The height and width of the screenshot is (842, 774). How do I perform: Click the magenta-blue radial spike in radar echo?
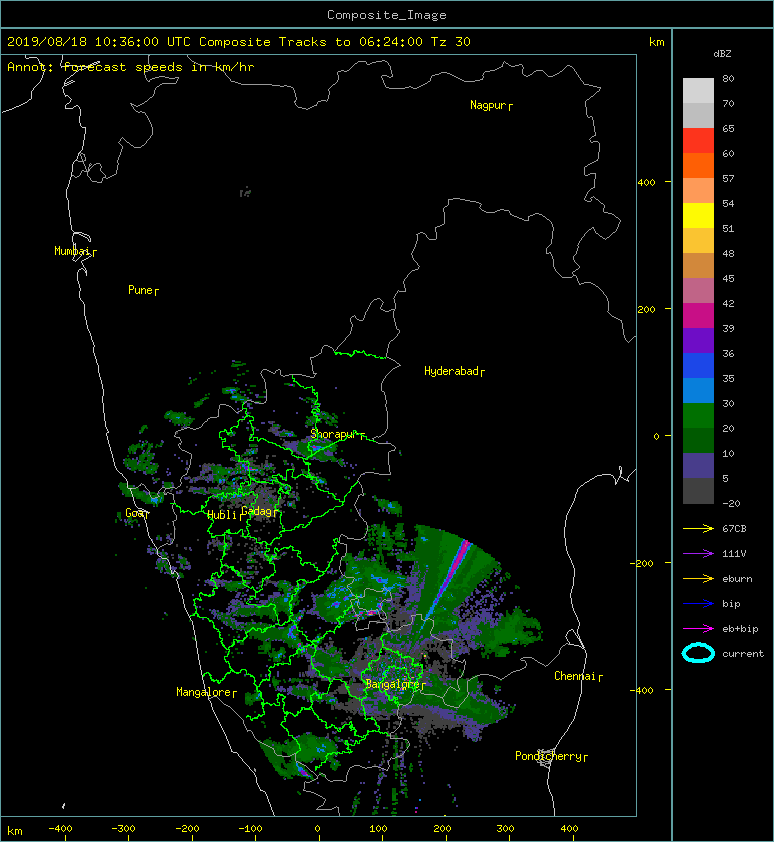pos(449,582)
